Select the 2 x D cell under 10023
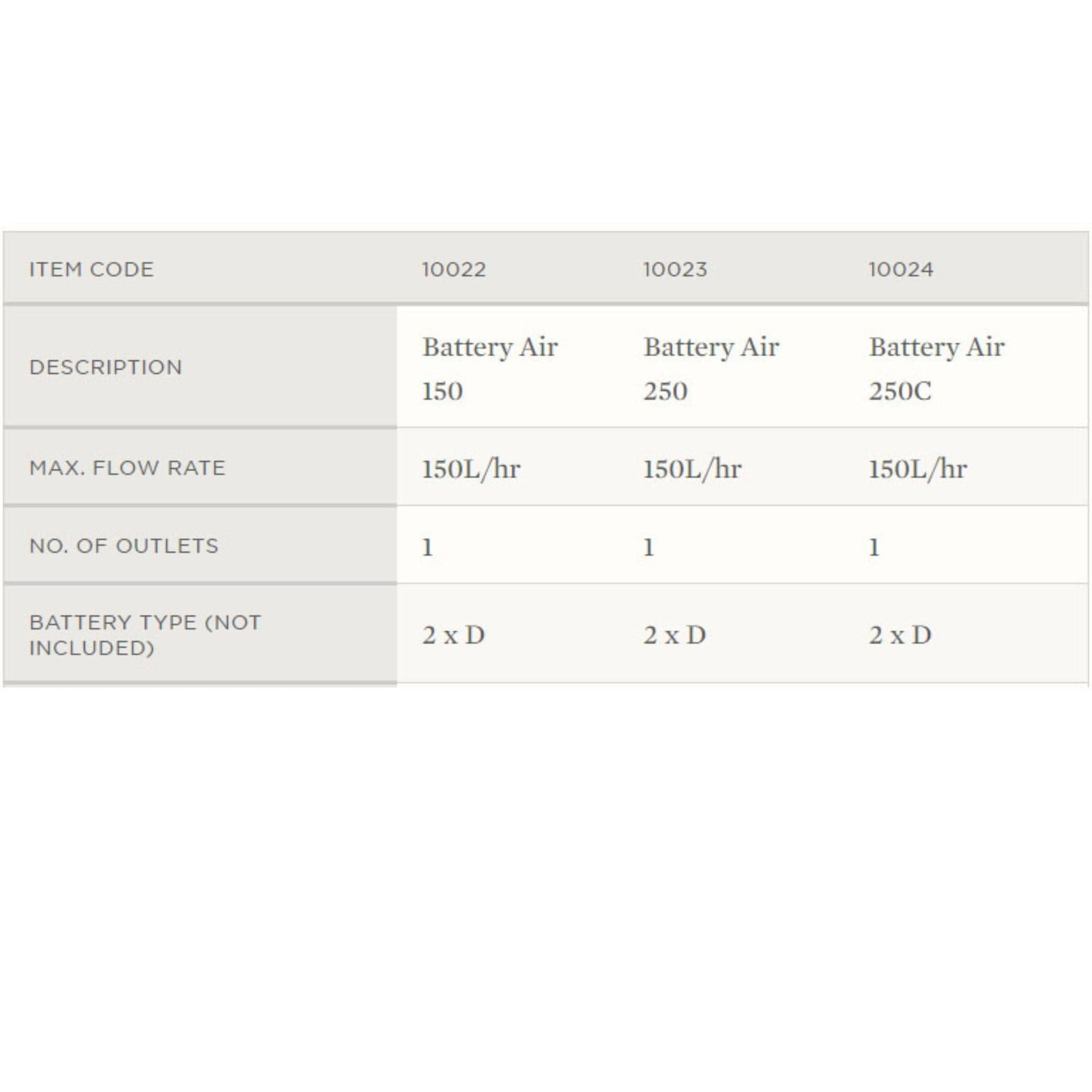Image resolution: width=1092 pixels, height=1092 pixels. tap(675, 636)
